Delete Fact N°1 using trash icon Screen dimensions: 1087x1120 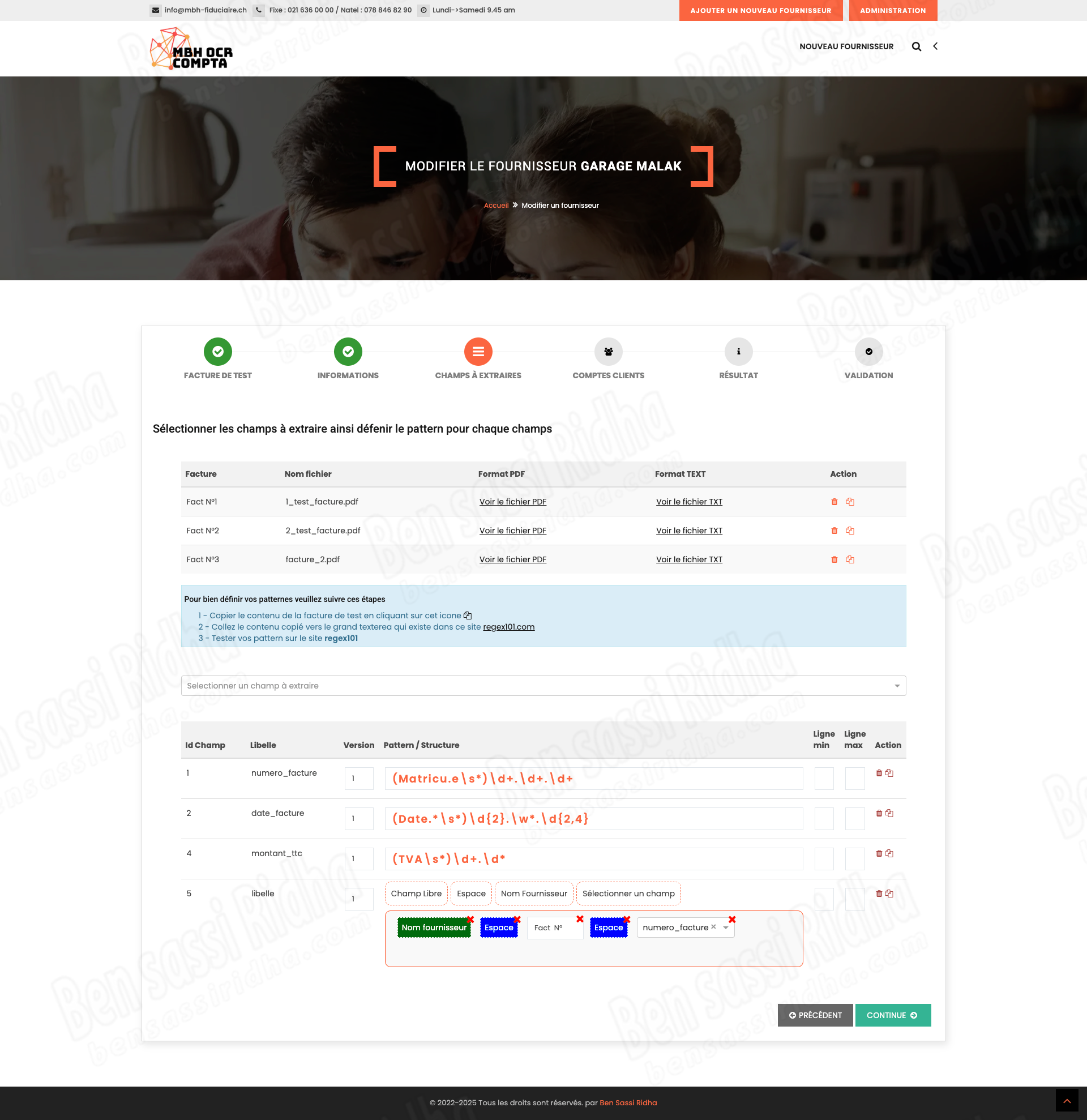pos(834,502)
